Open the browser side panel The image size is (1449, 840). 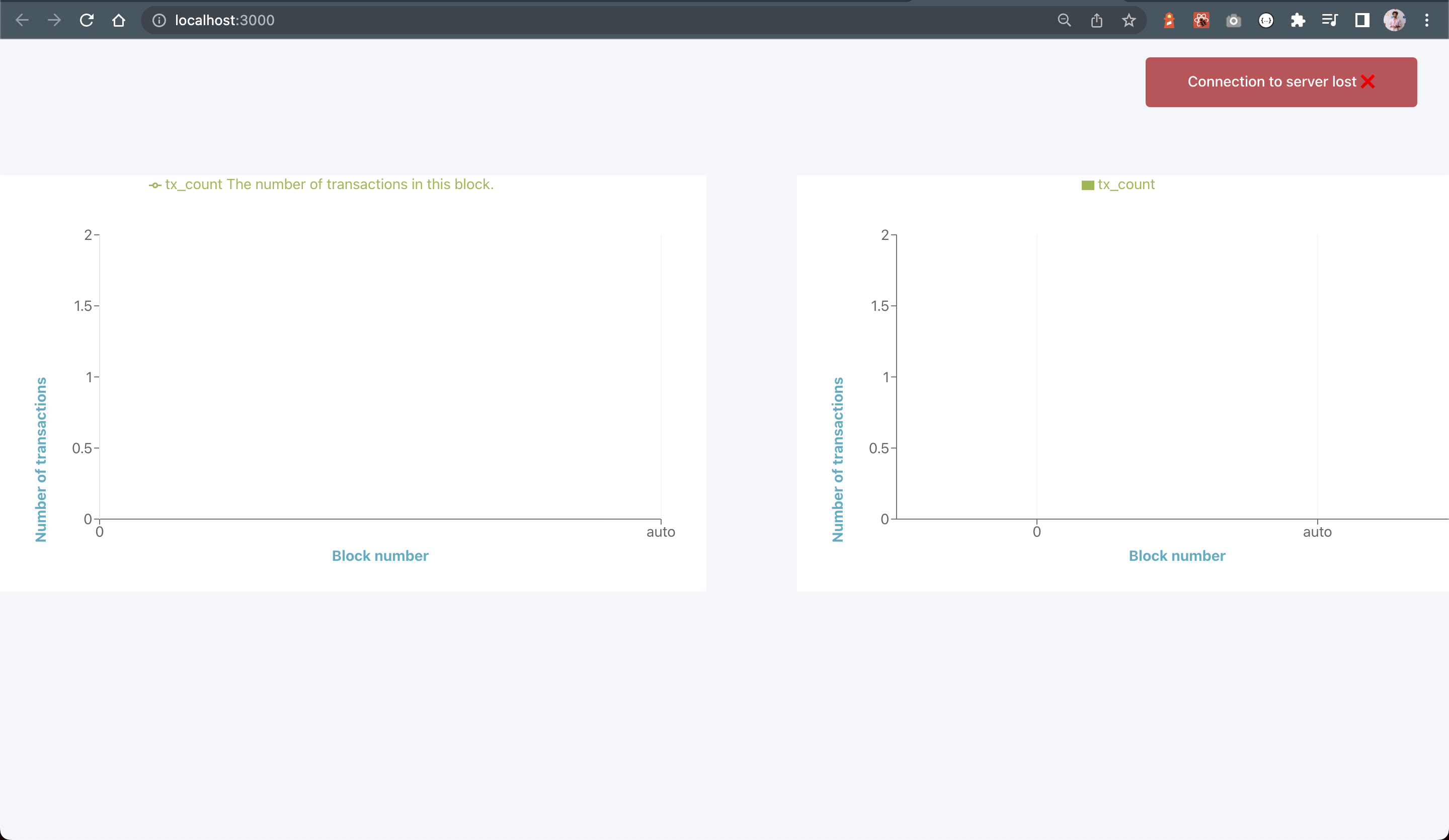pos(1361,20)
